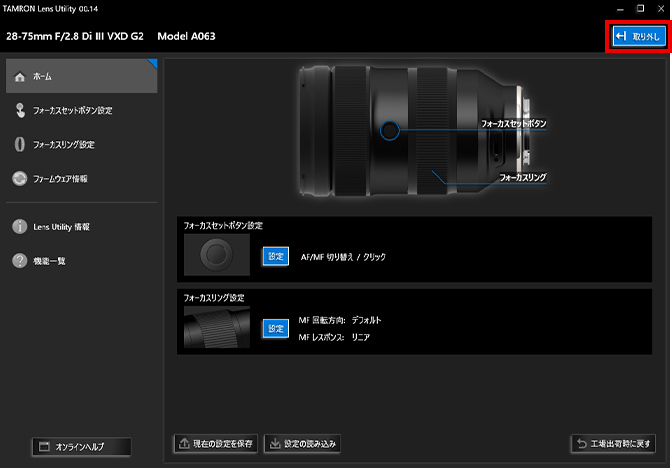Click the focus ring icon in sidebar
The width and height of the screenshot is (672, 468).
(x=19, y=144)
